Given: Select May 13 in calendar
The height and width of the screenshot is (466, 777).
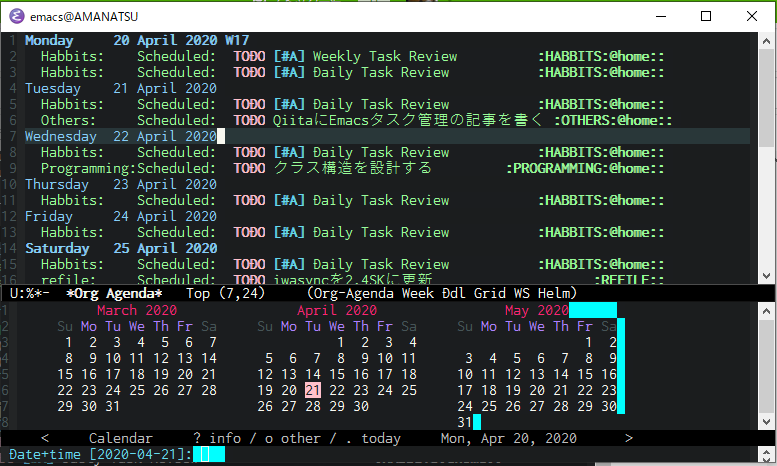Looking at the screenshot, I should 537,374.
